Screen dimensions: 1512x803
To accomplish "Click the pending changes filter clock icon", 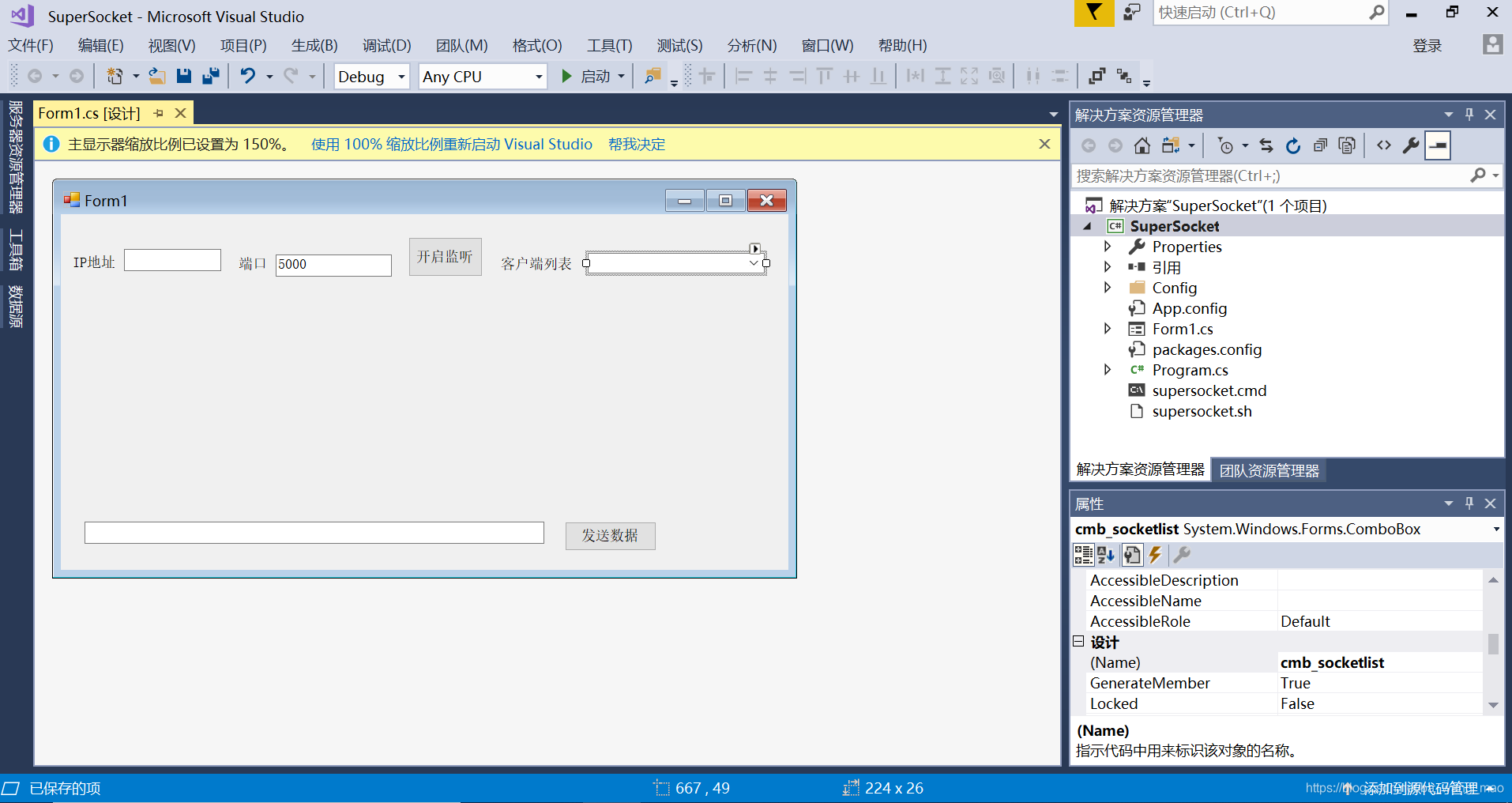I will [x=1225, y=145].
